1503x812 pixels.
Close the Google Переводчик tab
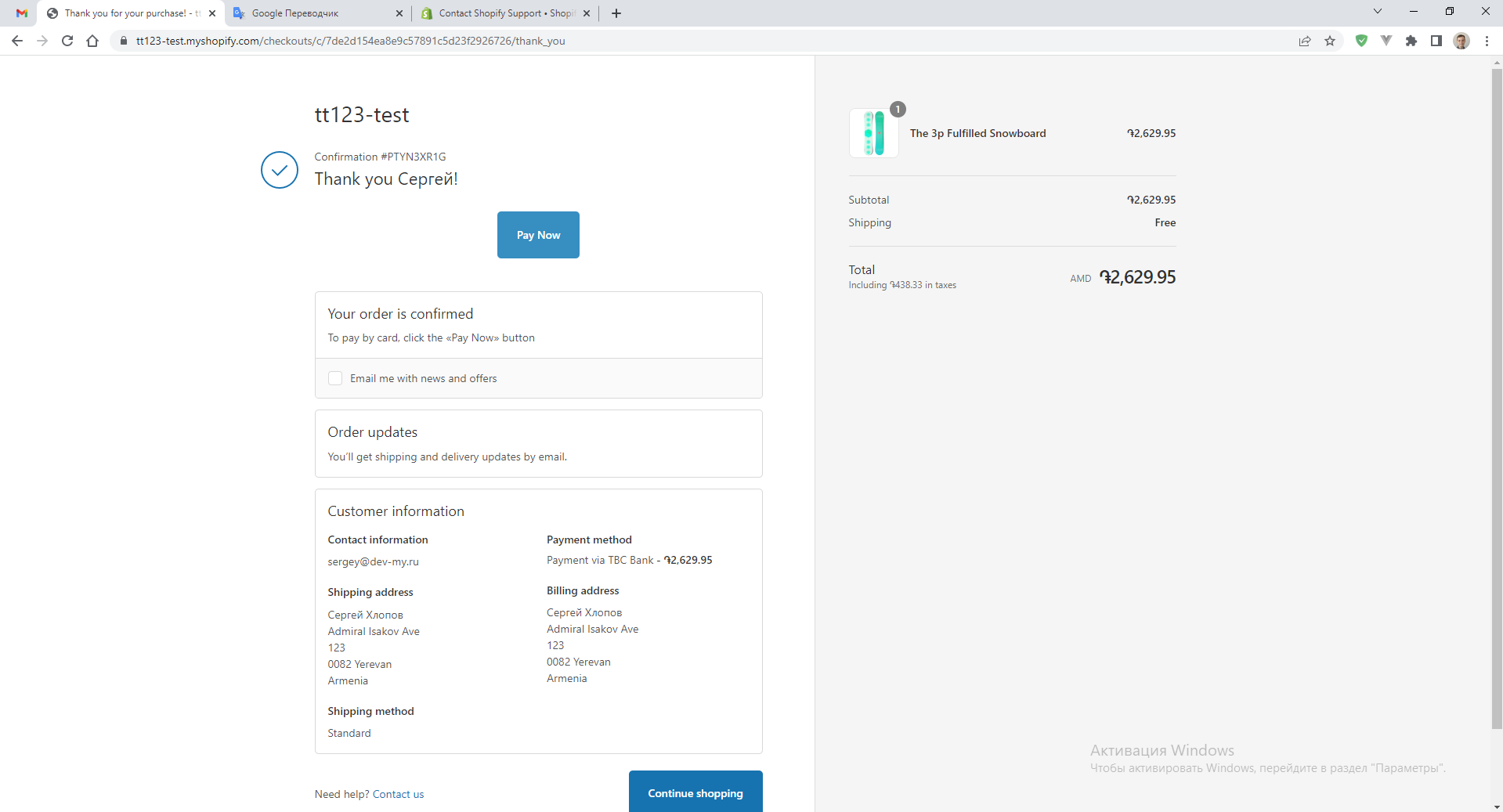click(399, 13)
